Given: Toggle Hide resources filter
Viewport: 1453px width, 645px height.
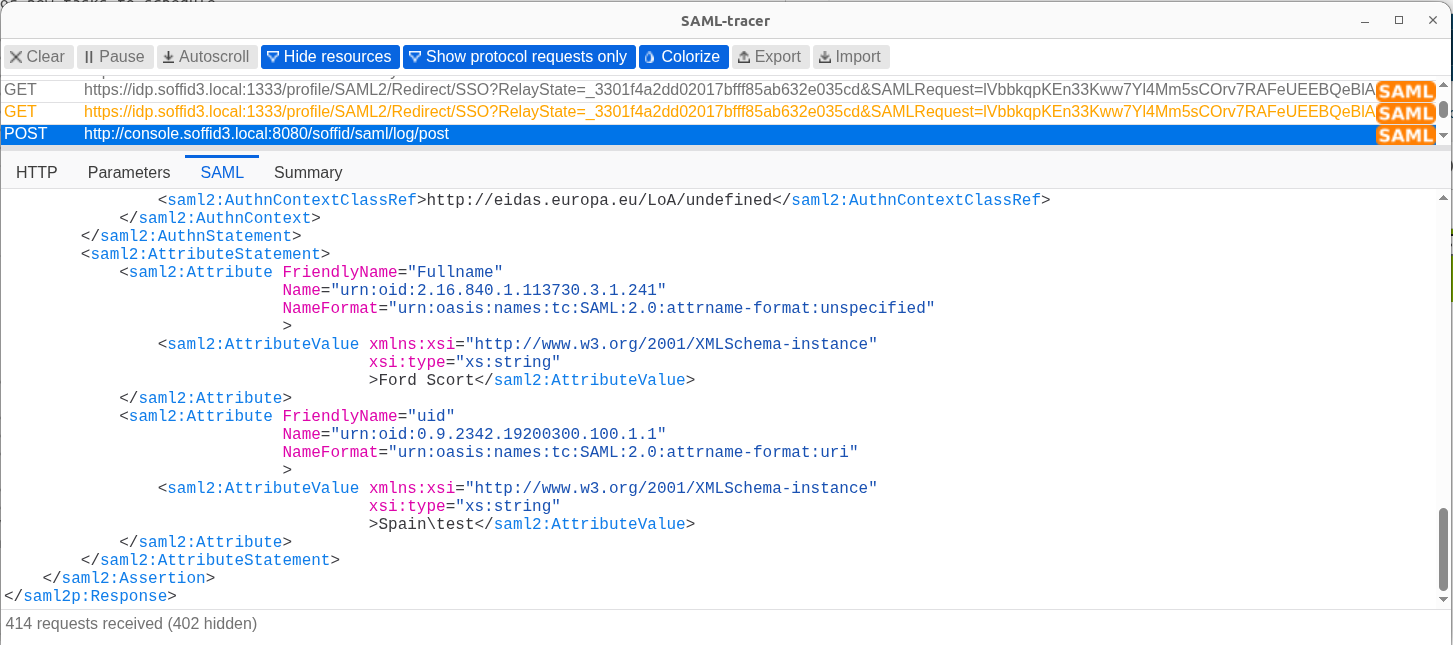Looking at the screenshot, I should [x=330, y=57].
